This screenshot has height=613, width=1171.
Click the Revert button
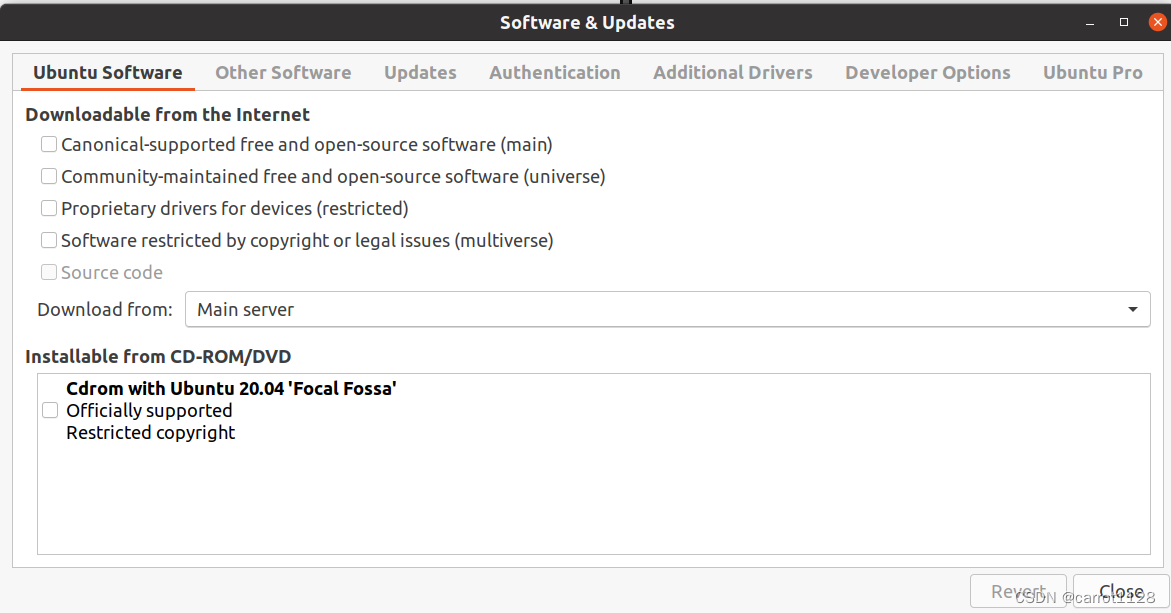coord(1019,592)
